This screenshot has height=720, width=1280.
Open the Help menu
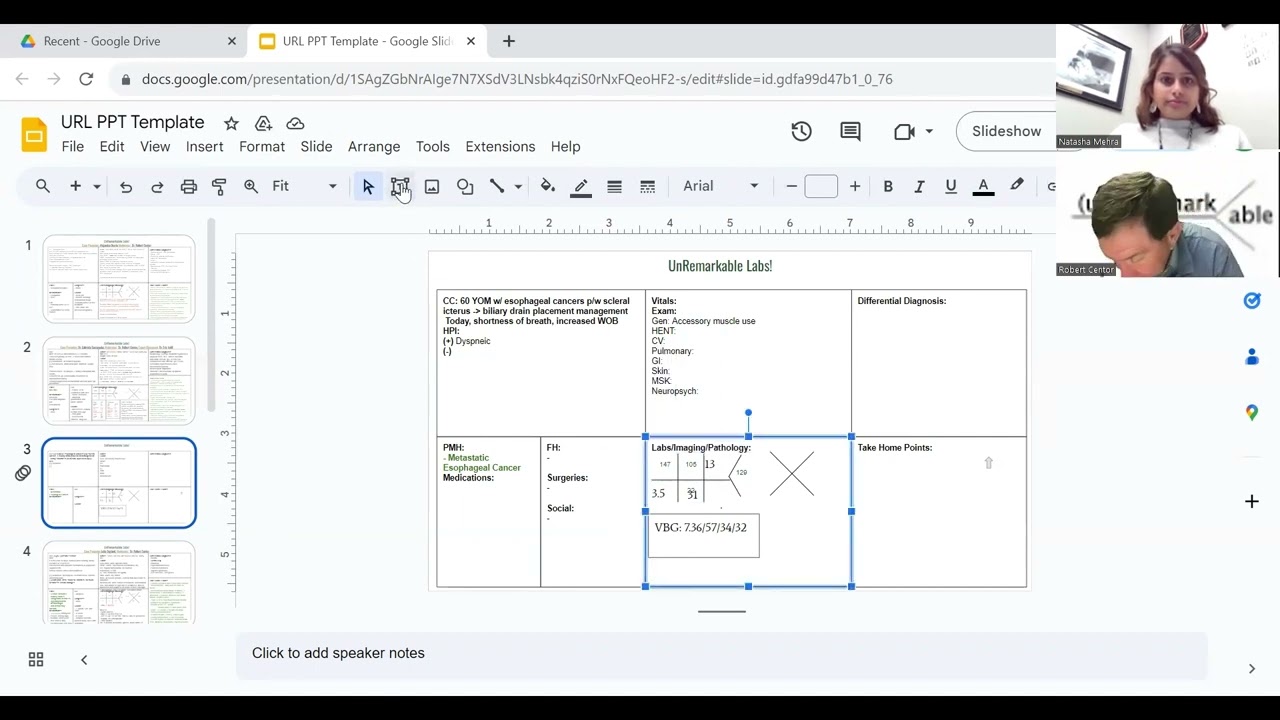coord(565,146)
